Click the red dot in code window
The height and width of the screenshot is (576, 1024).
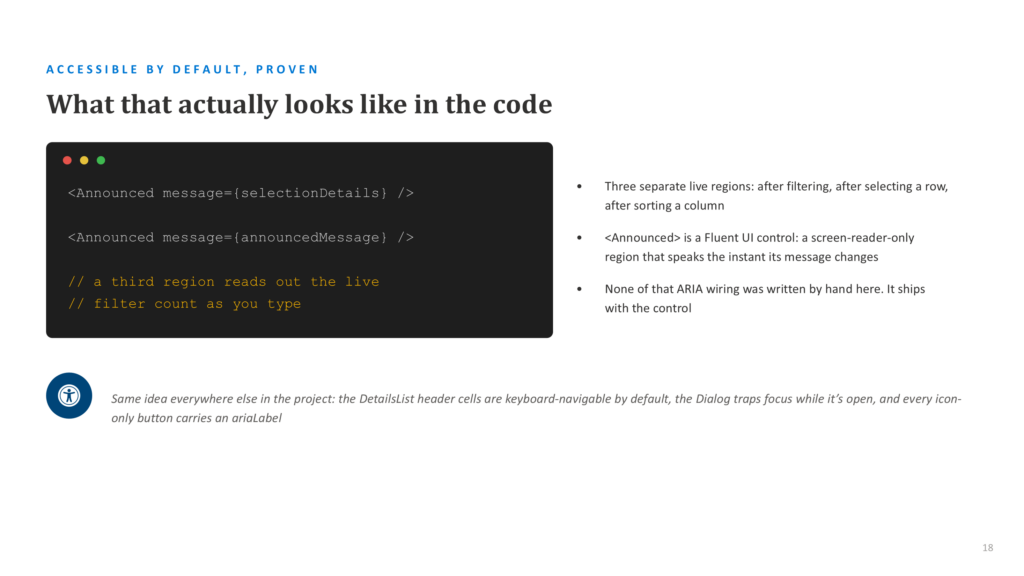[67, 160]
